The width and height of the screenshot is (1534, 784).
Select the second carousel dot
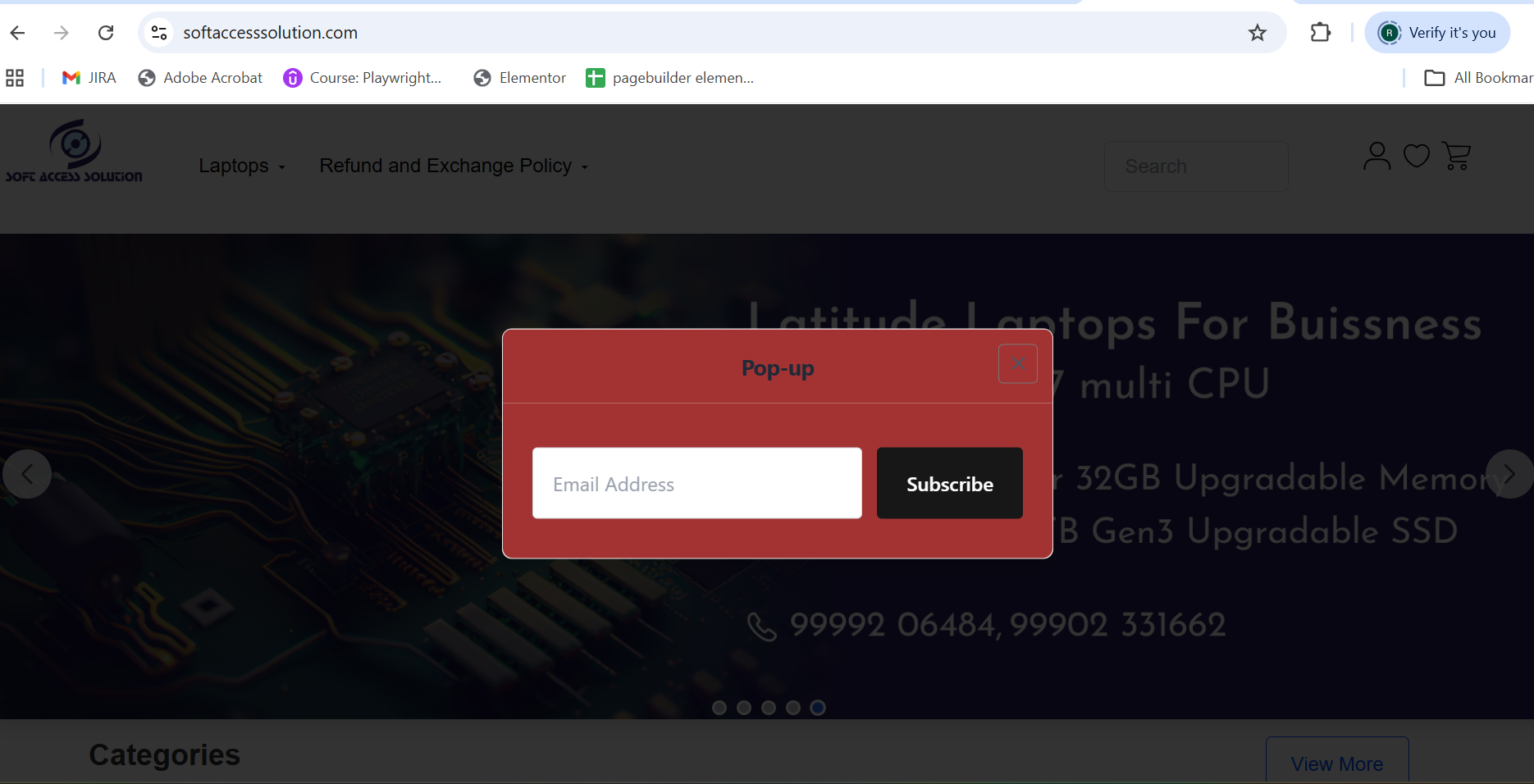pos(744,708)
